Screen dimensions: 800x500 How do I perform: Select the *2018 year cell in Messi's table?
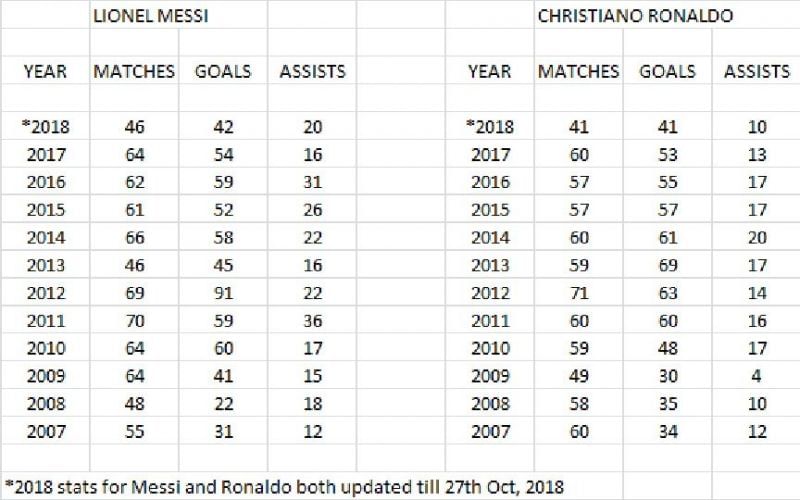pyautogui.click(x=45, y=127)
